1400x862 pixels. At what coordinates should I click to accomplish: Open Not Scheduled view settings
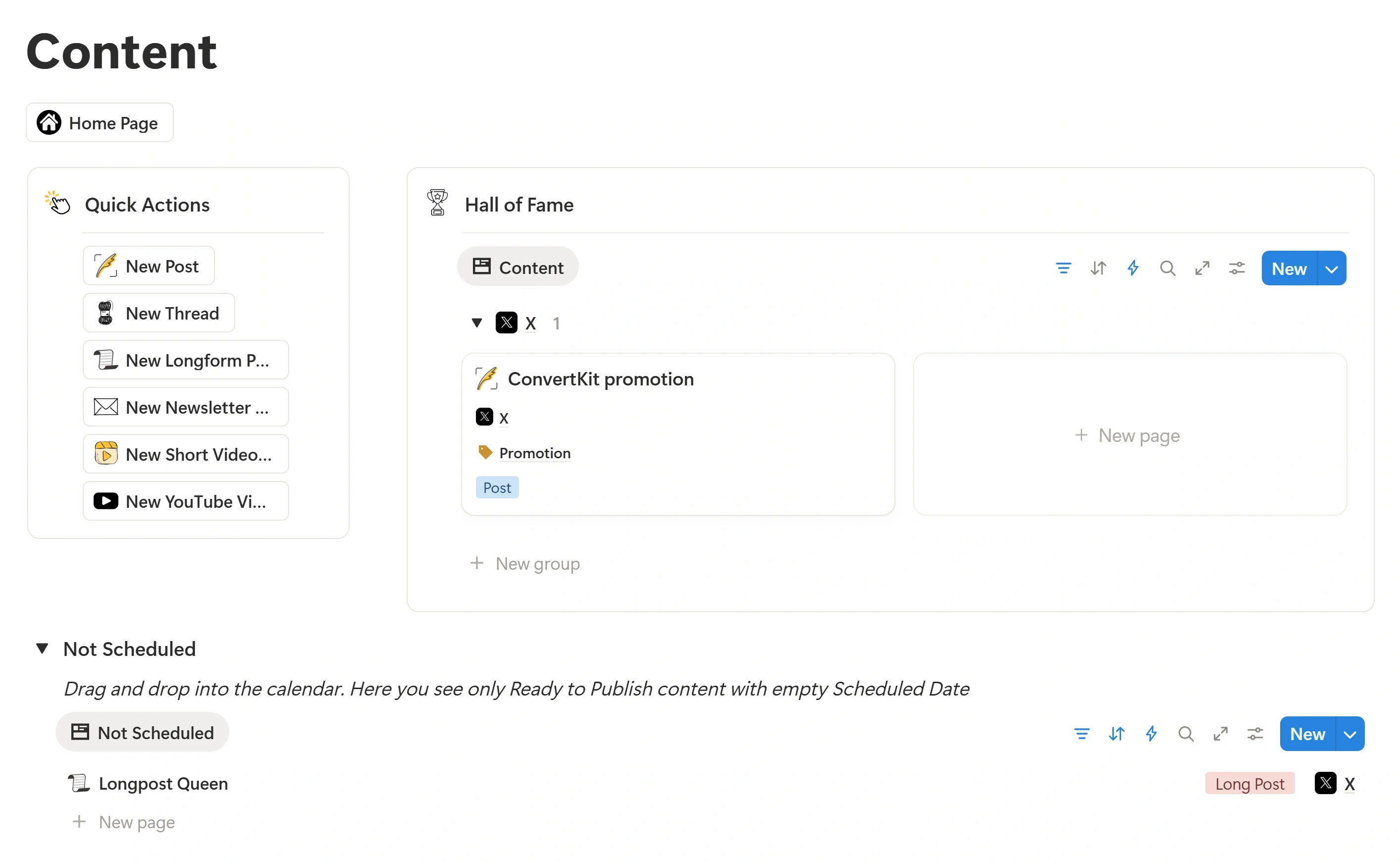click(1255, 734)
